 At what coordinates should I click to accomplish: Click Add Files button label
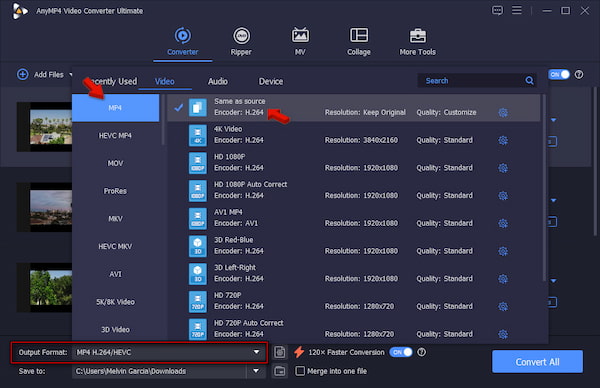point(49,75)
